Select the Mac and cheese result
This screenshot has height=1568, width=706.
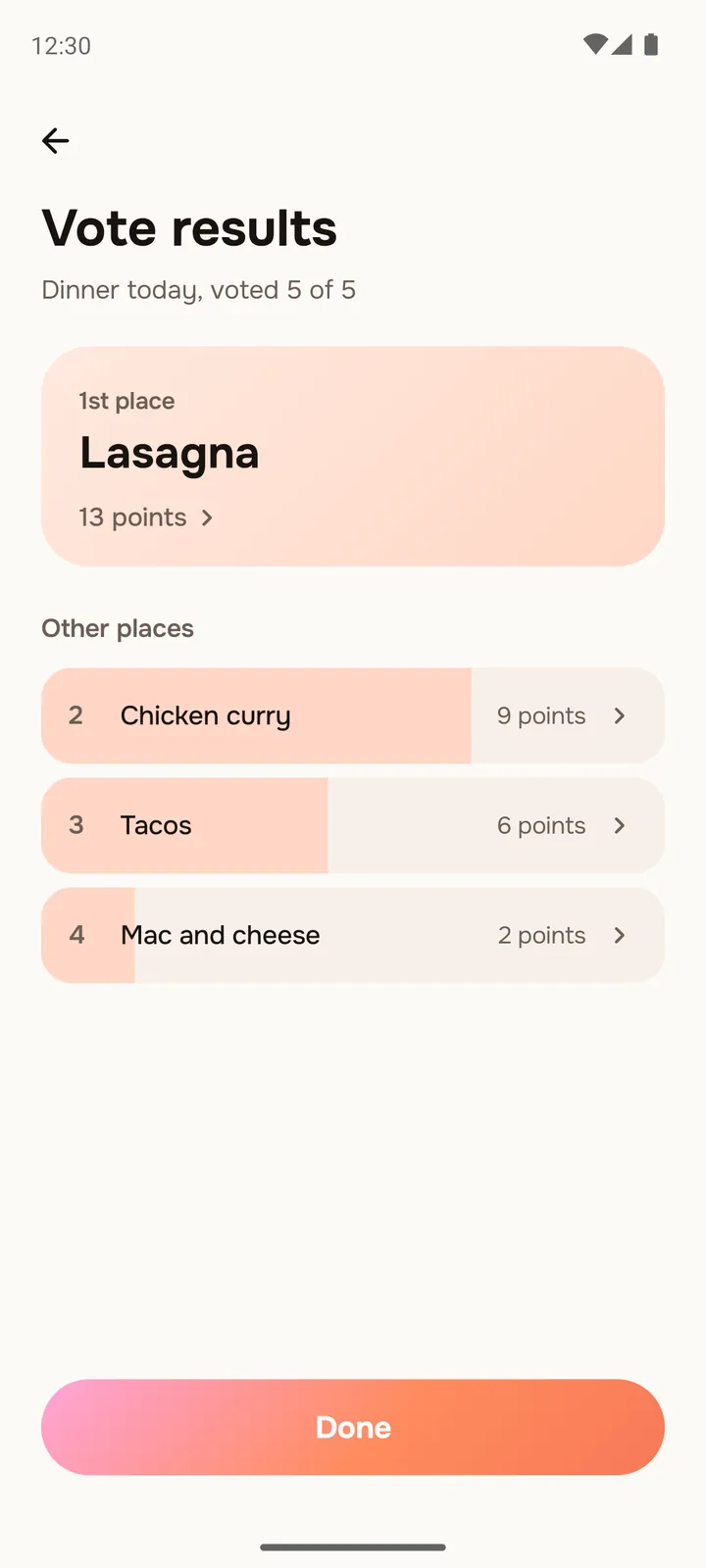pyautogui.click(x=353, y=936)
